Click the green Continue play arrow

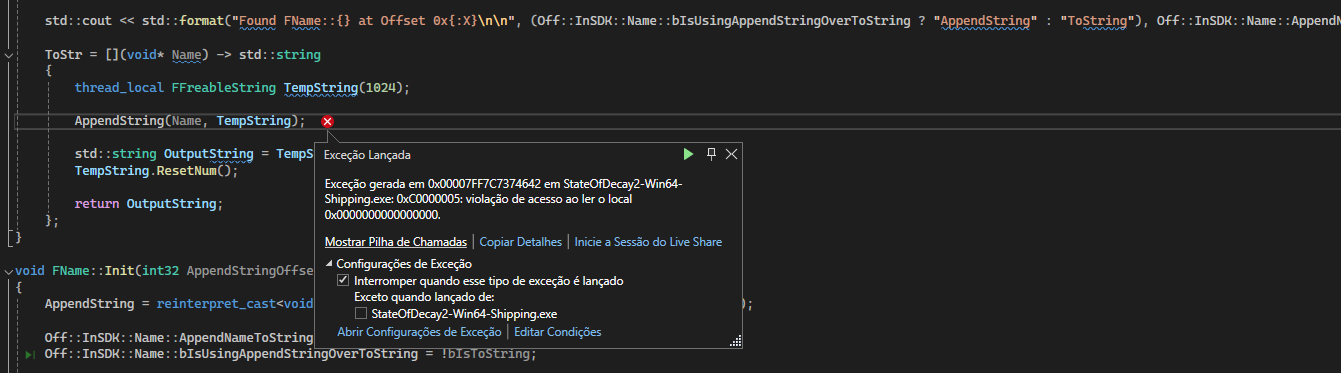(687, 154)
